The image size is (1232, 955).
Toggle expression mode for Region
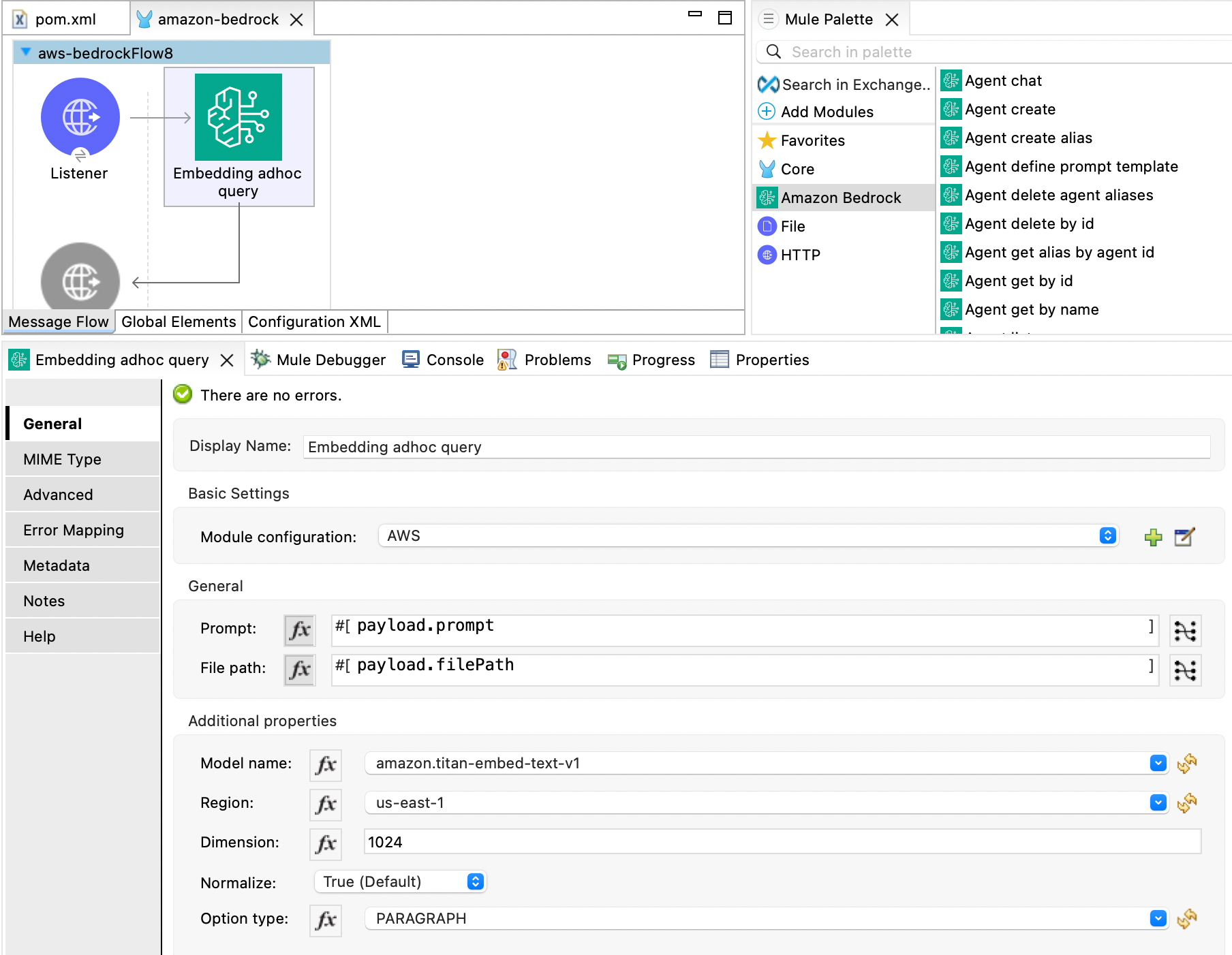(326, 804)
